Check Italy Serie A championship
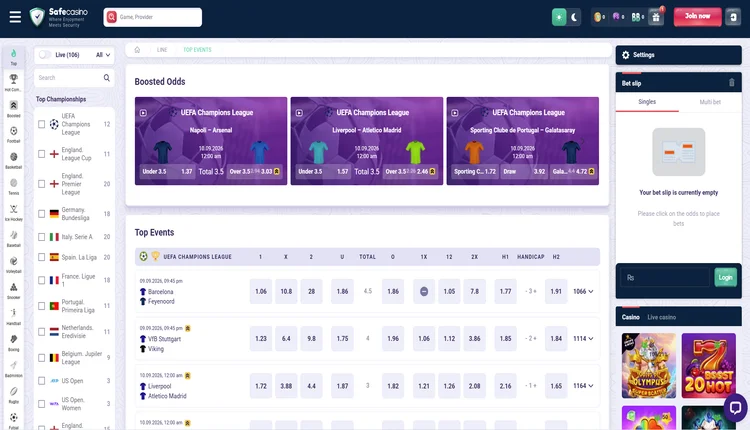Screen dimensions: 750x430 point(42,237)
